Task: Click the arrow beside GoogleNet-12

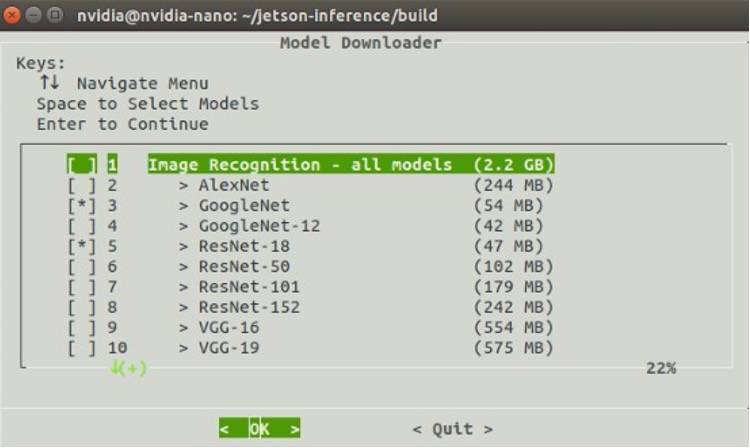Action: pos(183,226)
